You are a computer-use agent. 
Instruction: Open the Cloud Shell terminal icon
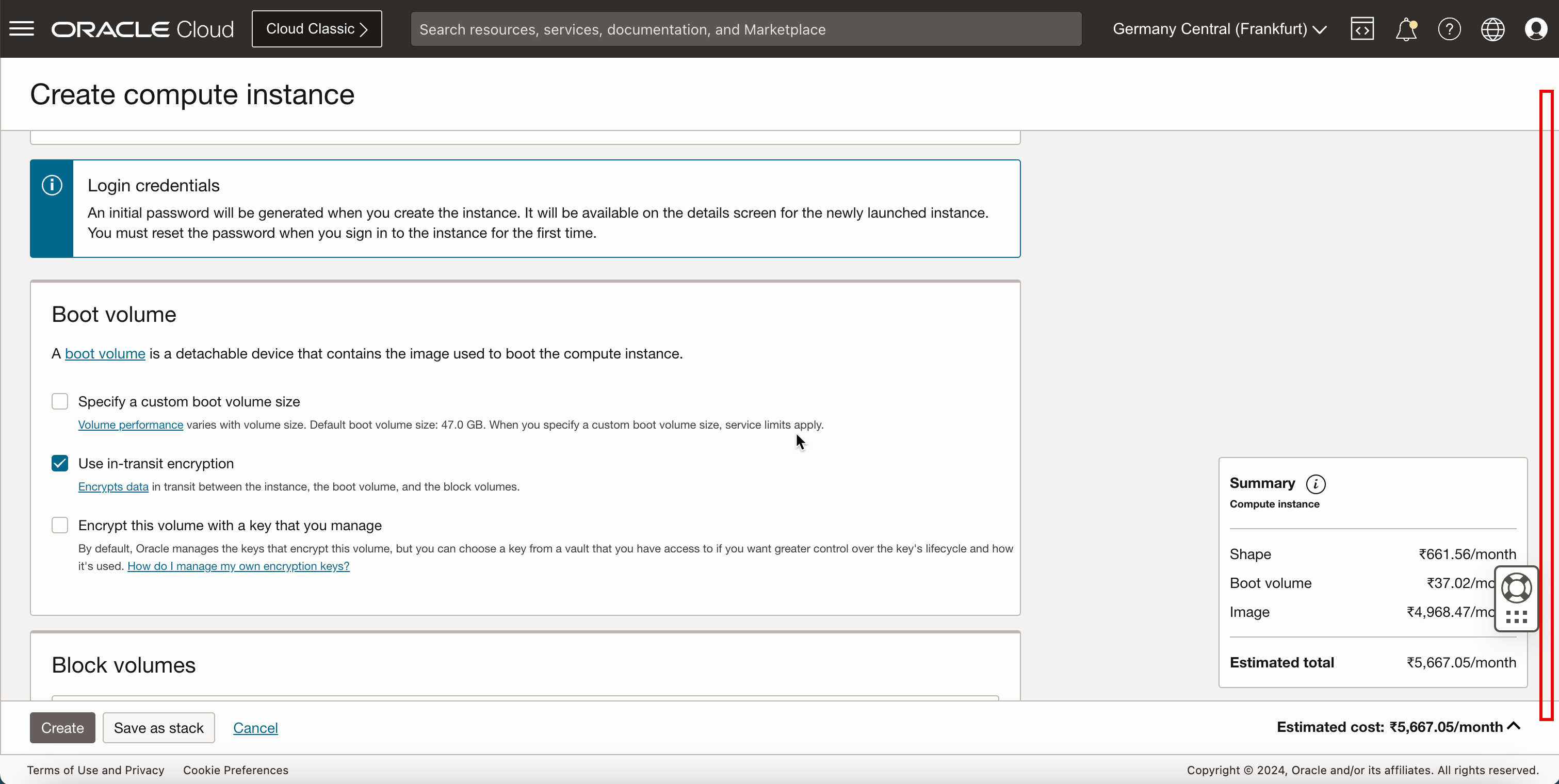[x=1362, y=28]
